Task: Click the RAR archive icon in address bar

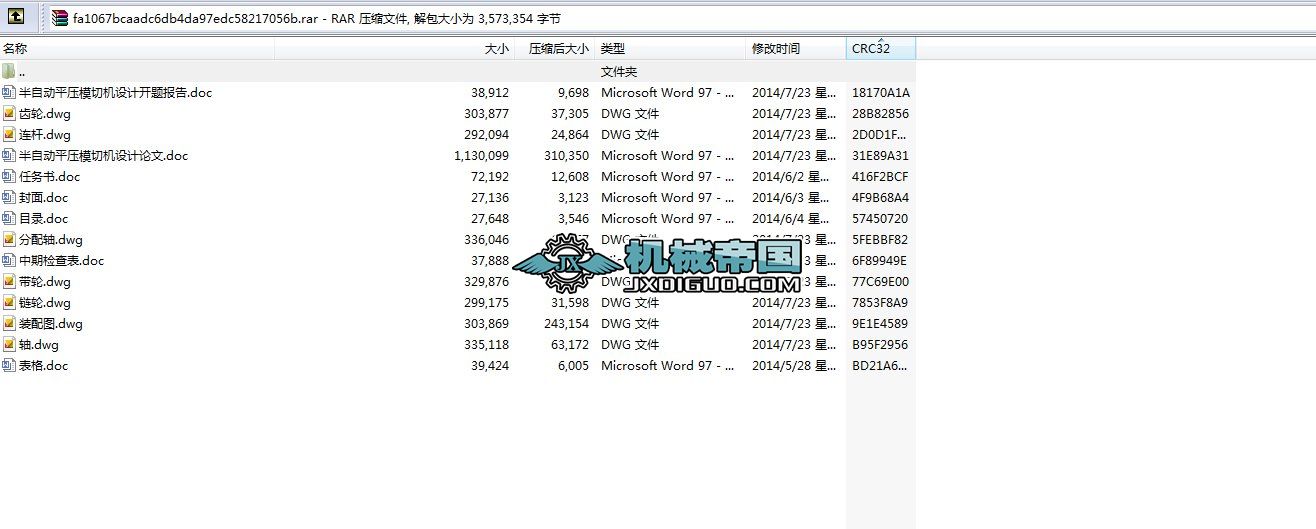Action: tap(61, 17)
